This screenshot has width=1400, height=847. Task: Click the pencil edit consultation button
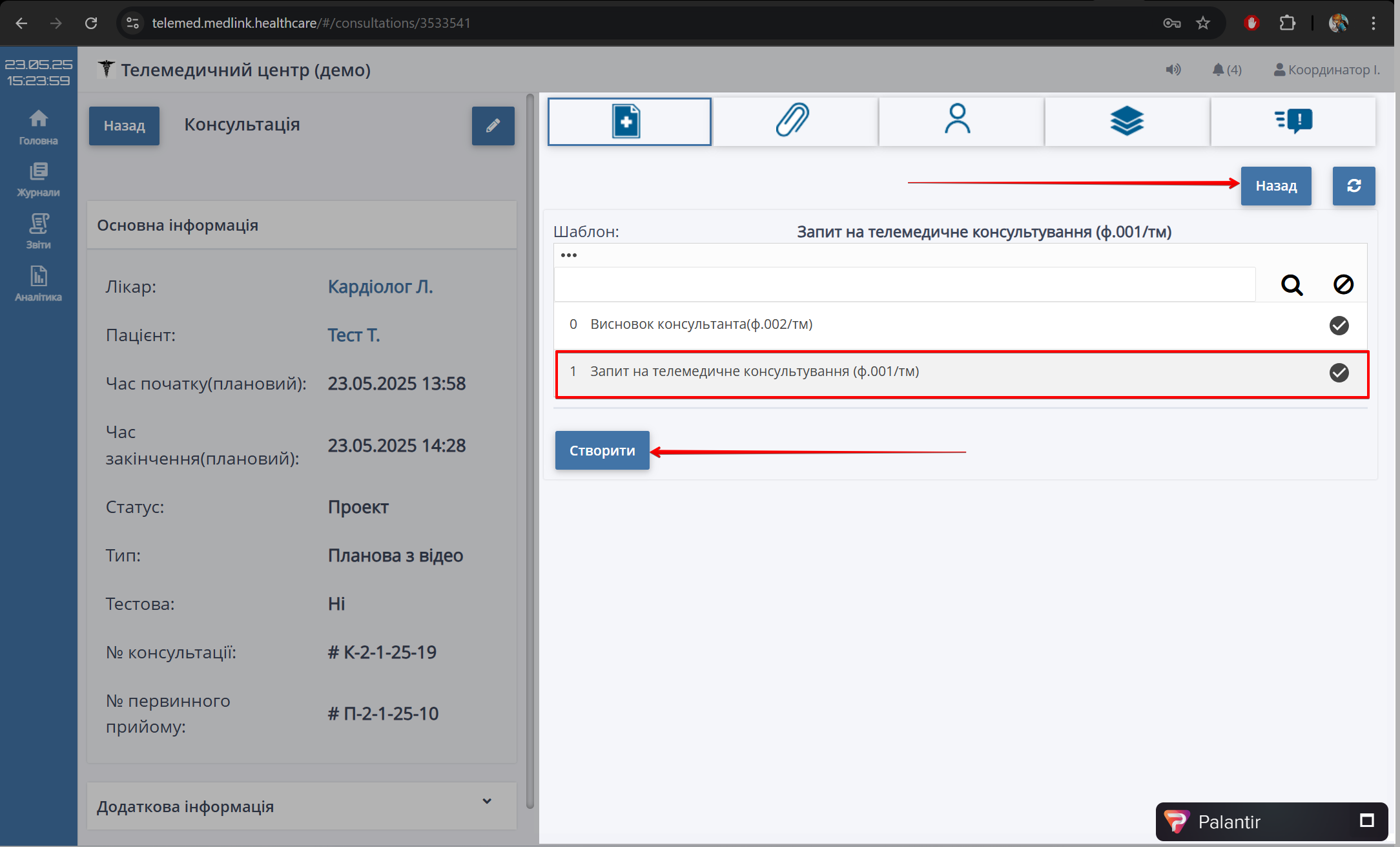tap(493, 126)
